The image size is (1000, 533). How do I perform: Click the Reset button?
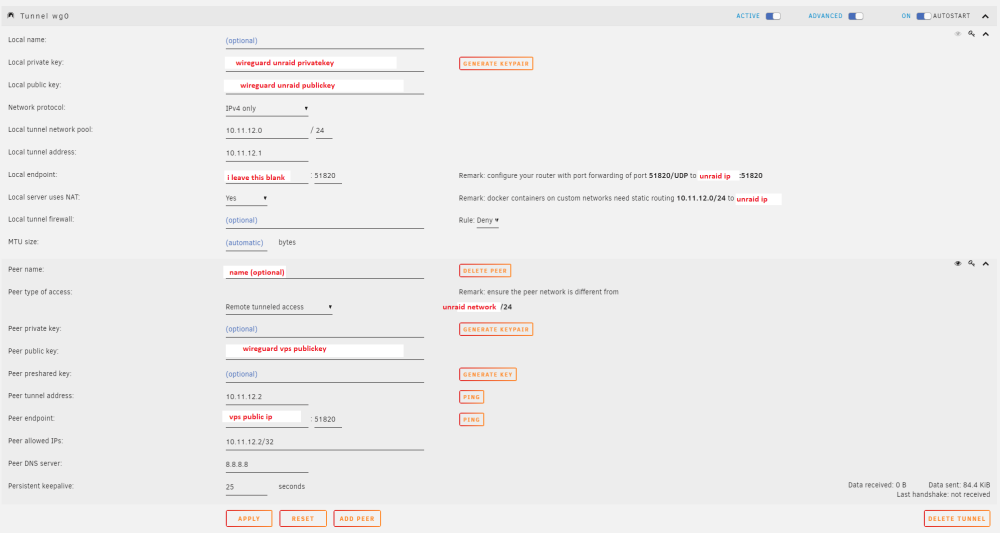pyautogui.click(x=303, y=518)
